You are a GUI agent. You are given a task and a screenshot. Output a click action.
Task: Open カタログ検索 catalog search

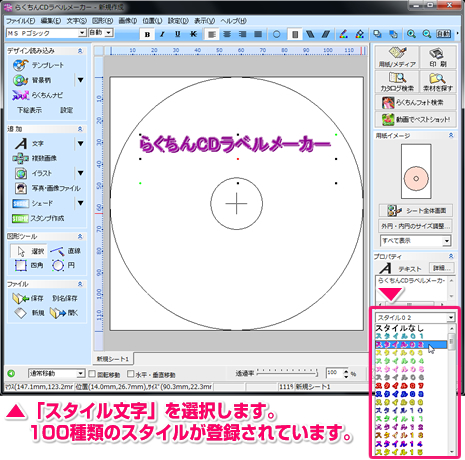tap(397, 82)
